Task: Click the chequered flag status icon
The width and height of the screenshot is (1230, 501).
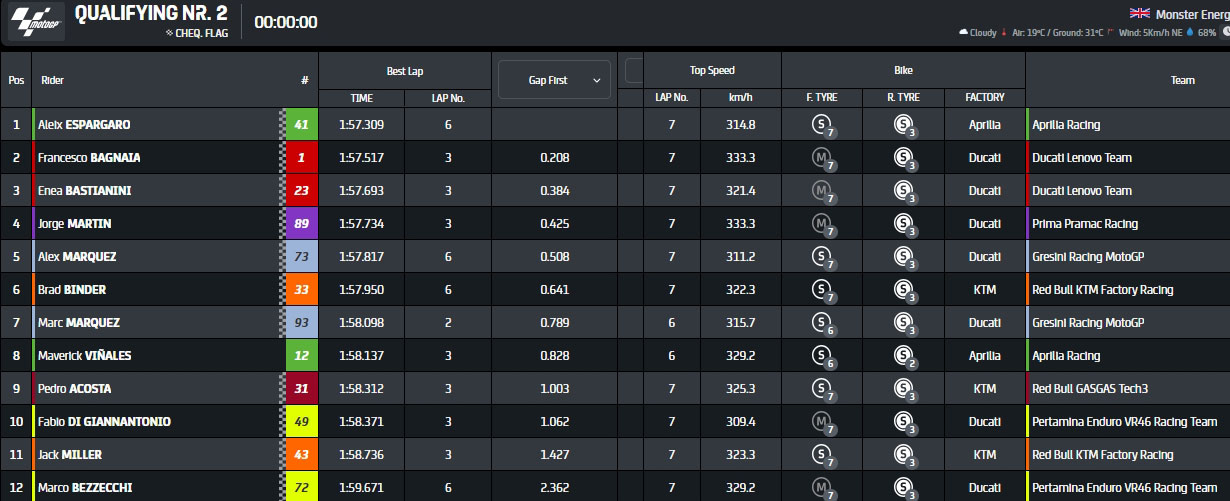Action: click(x=170, y=33)
